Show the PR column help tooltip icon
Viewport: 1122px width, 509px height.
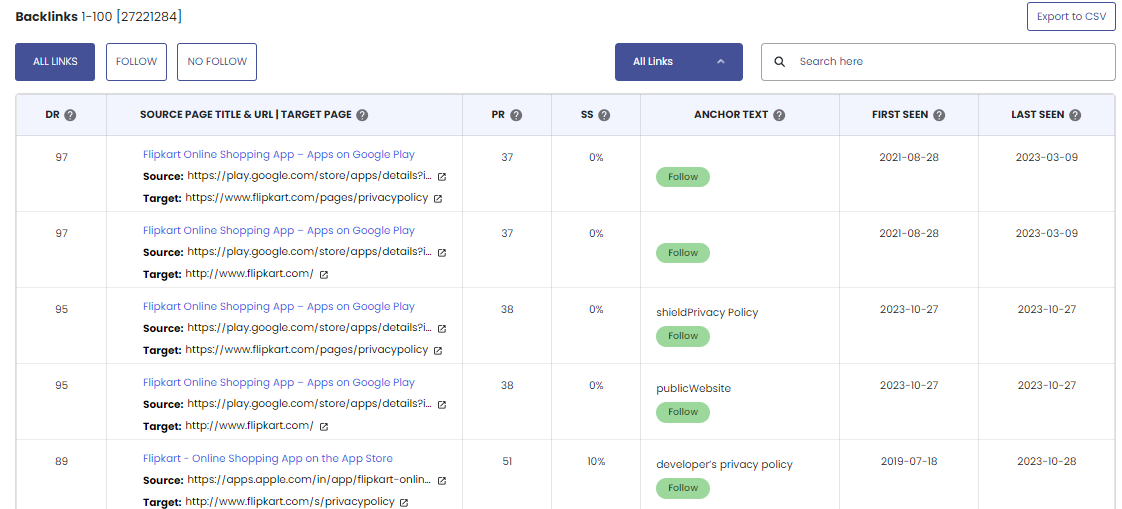(x=516, y=115)
